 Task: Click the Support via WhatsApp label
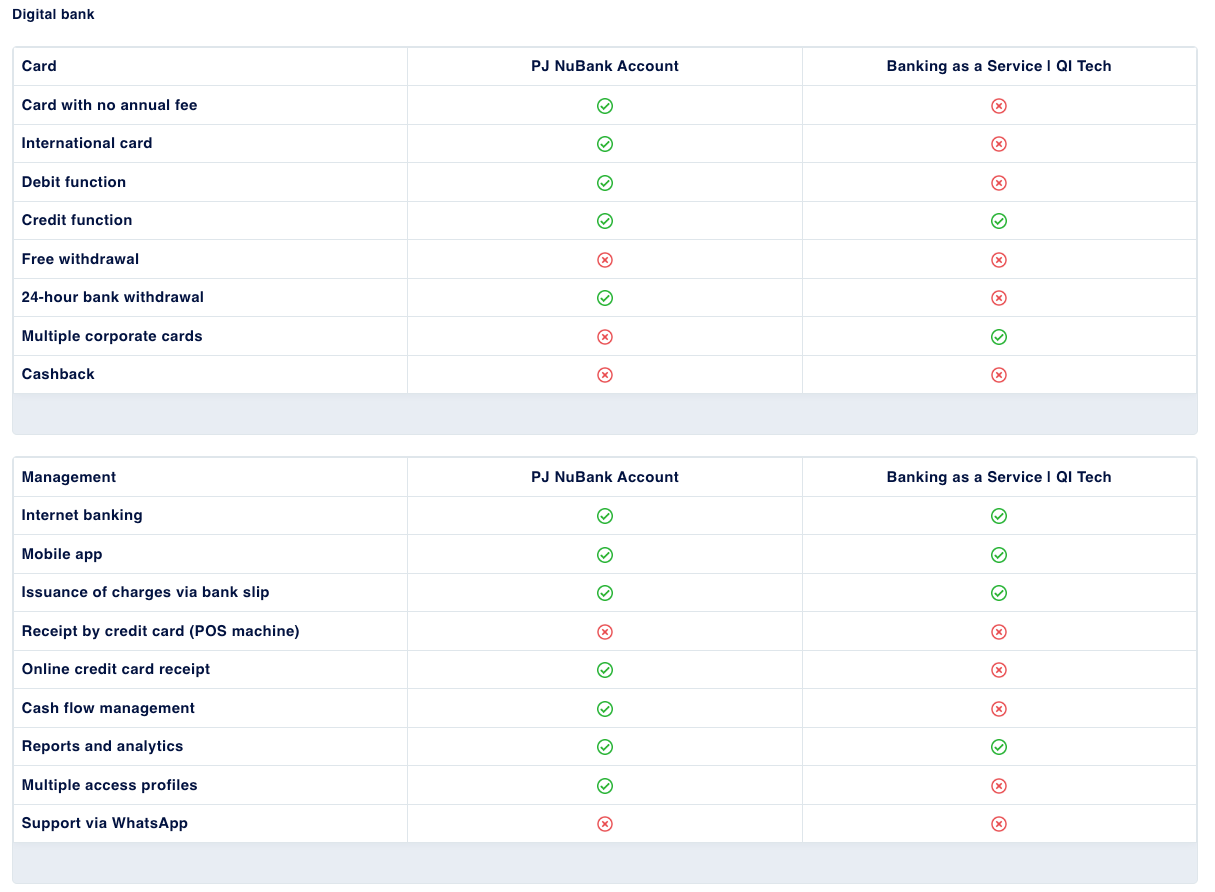coord(105,823)
